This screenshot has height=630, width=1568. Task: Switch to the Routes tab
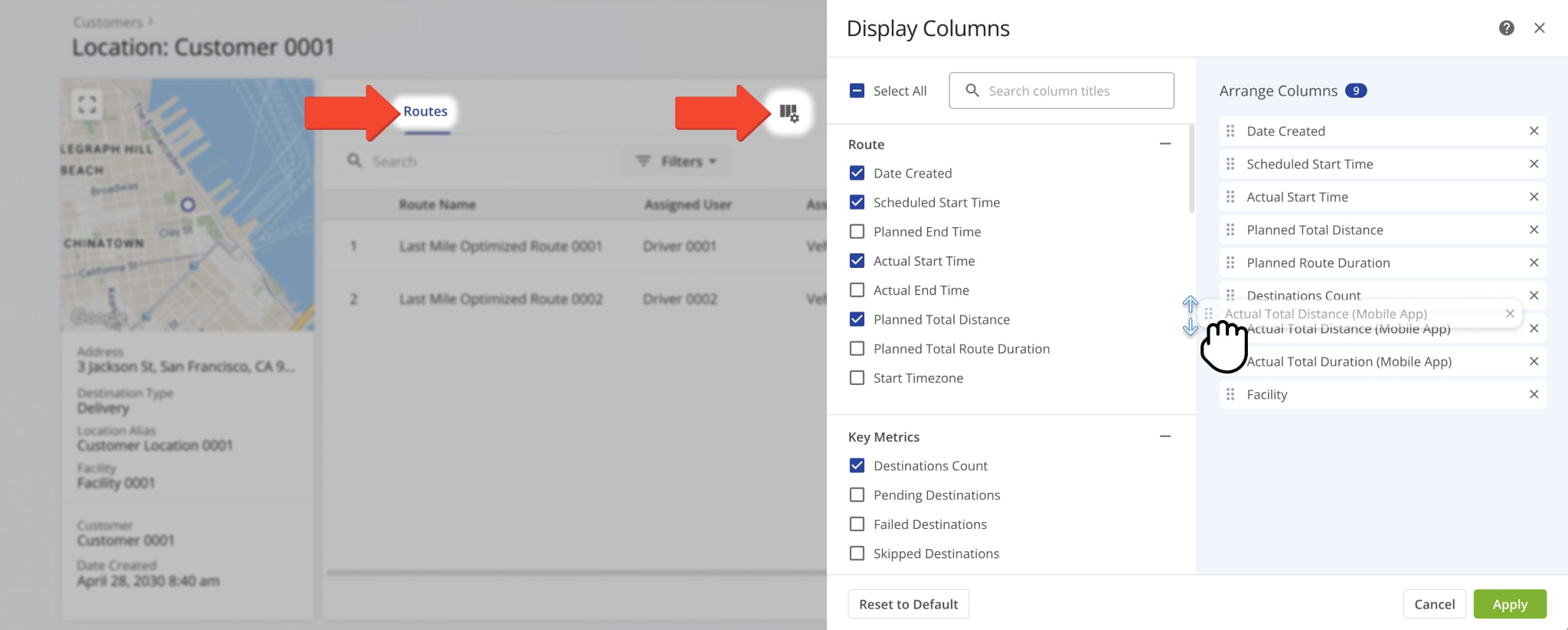[x=426, y=112]
